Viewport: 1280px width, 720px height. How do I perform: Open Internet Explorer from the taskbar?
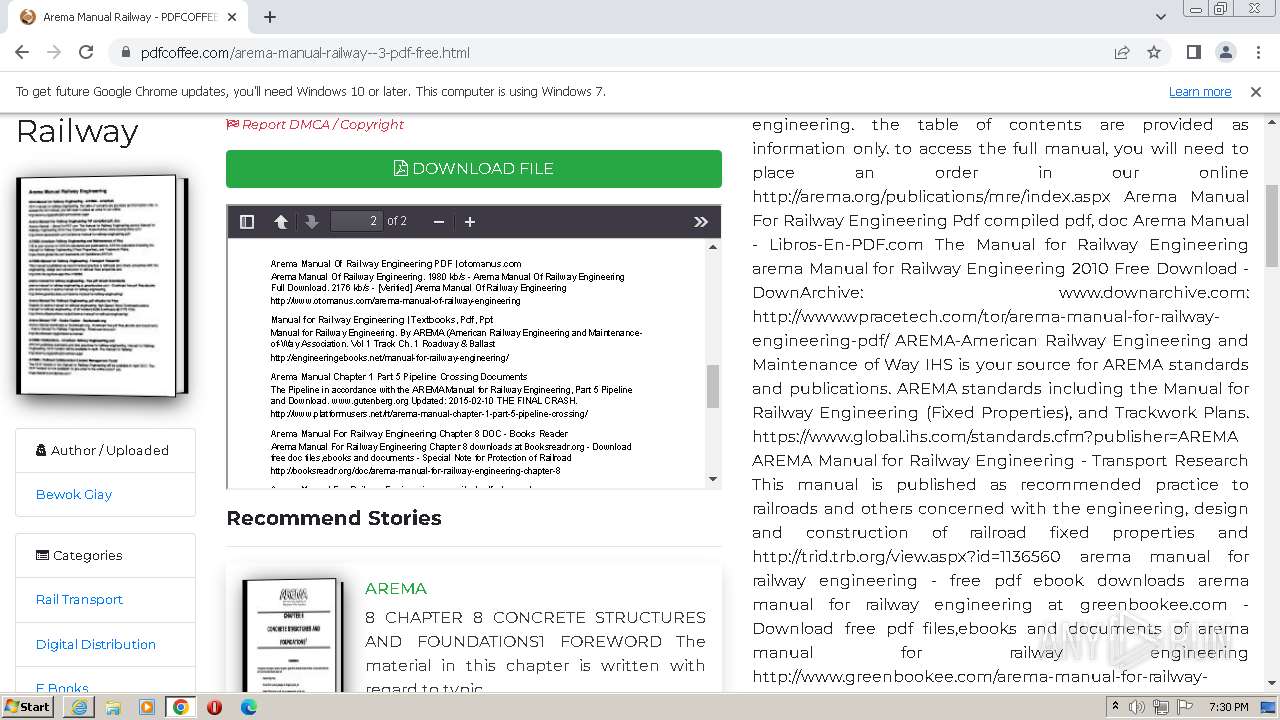point(79,707)
